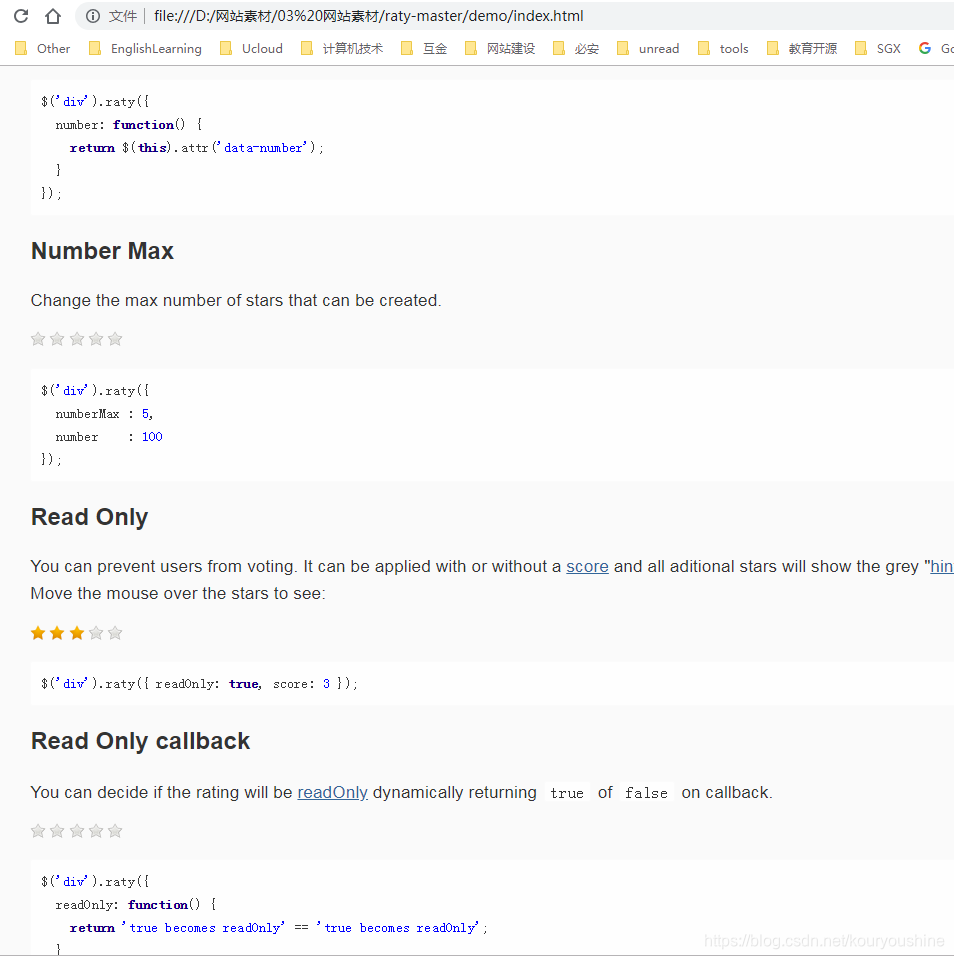The height and width of the screenshot is (959, 954).
Task: Rate fourth star under Read Only callback
Action: click(x=96, y=831)
